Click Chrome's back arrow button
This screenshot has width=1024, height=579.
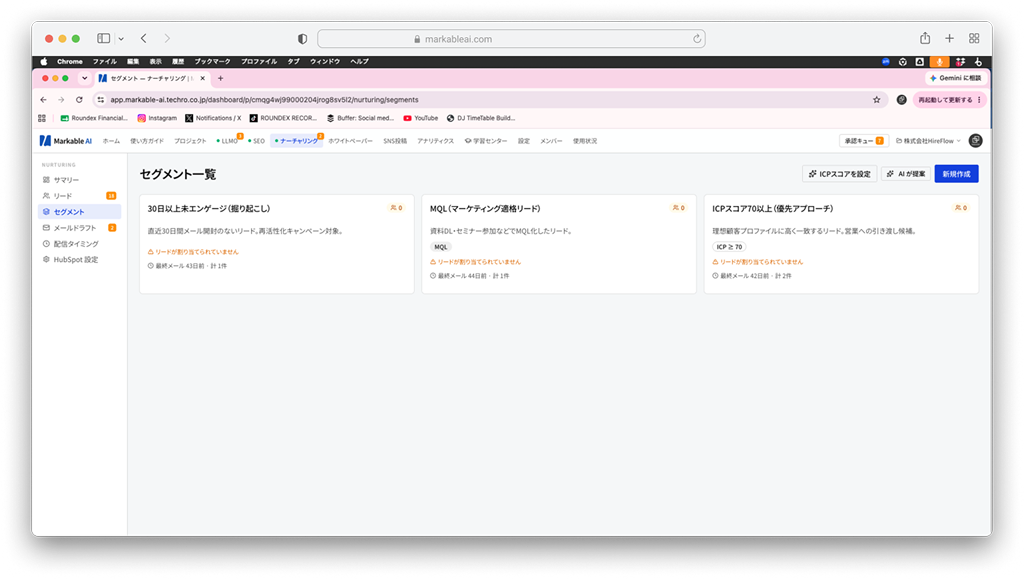click(43, 100)
